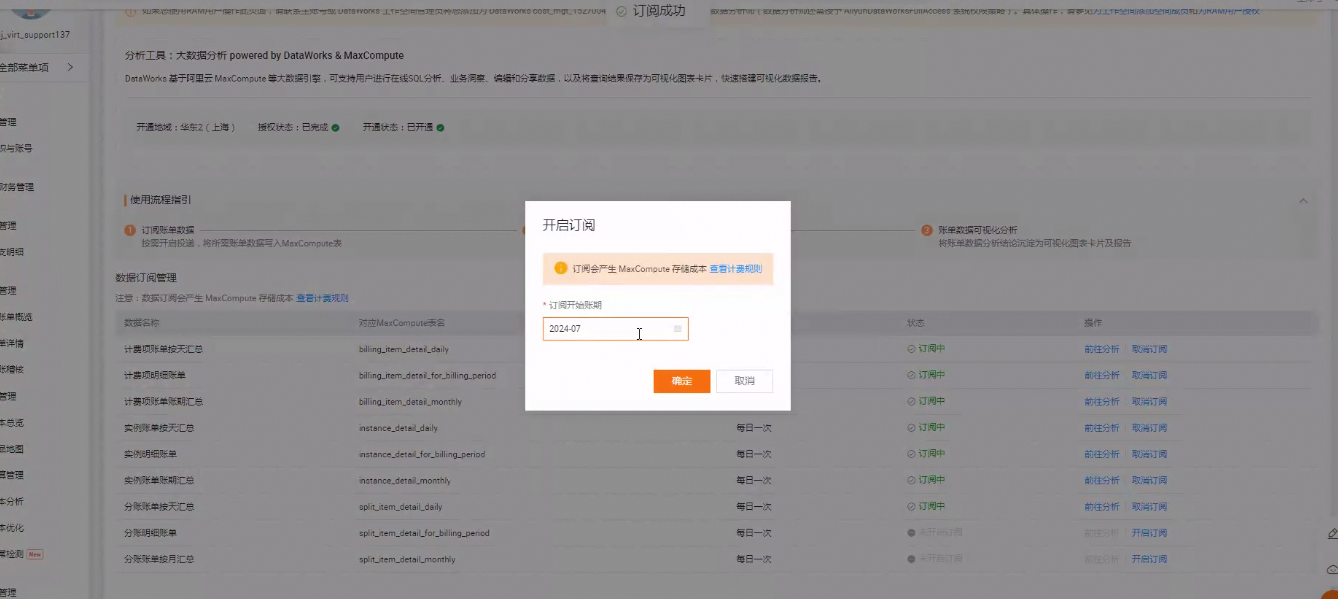Image resolution: width=1338 pixels, height=599 pixels.
Task: Open 本优化 item in the left sidebar
Action: (12, 527)
